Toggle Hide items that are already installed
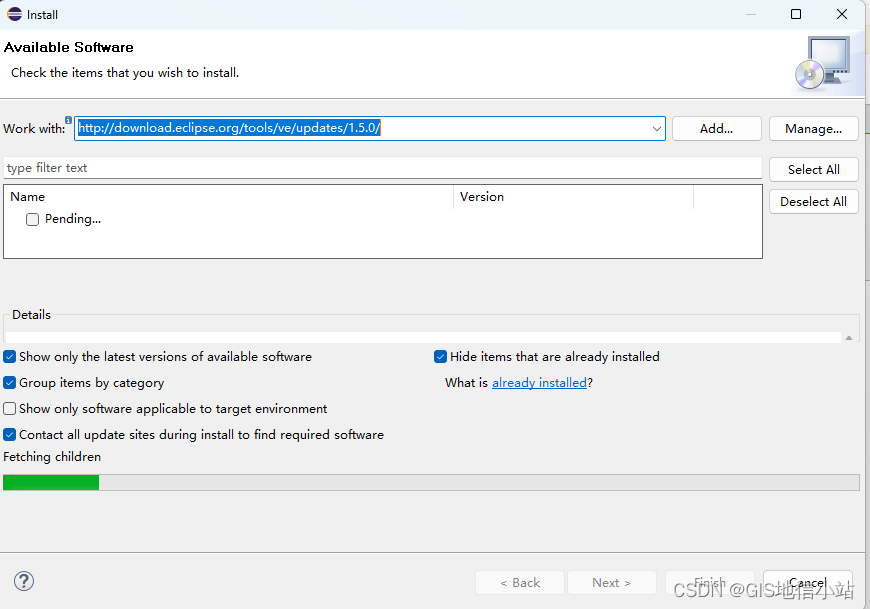The image size is (870, 609). tap(441, 357)
